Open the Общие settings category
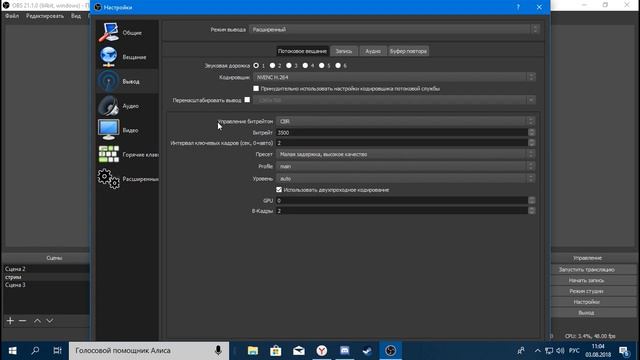The image size is (640, 360). tap(127, 33)
